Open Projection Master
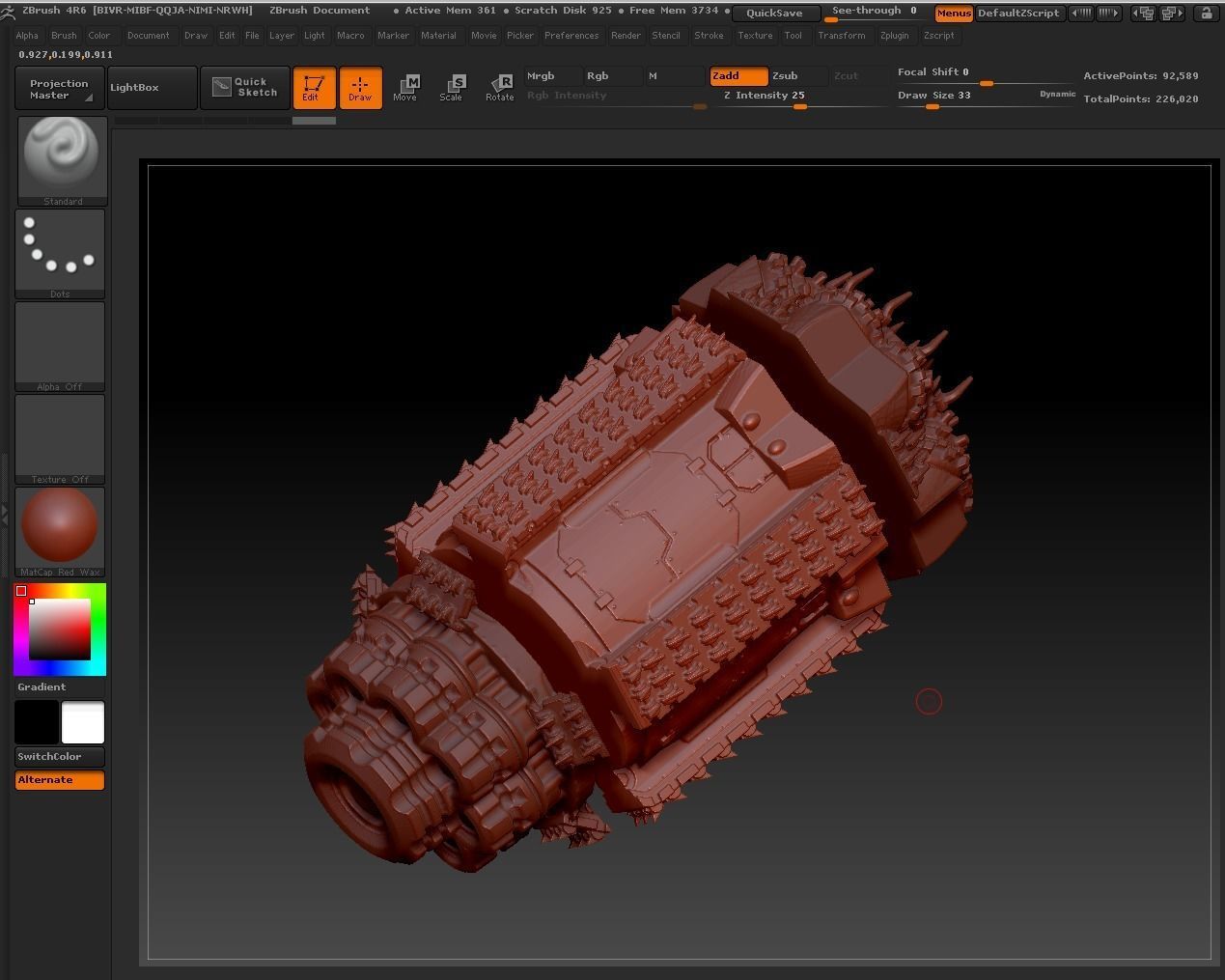 click(x=57, y=88)
